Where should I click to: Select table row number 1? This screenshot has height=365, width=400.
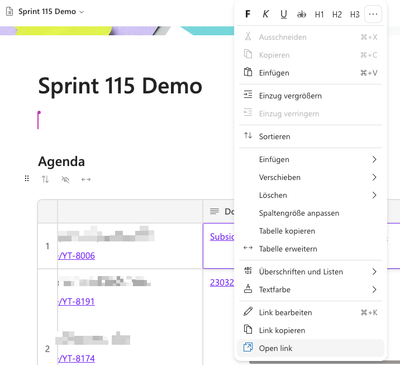[x=47, y=246]
